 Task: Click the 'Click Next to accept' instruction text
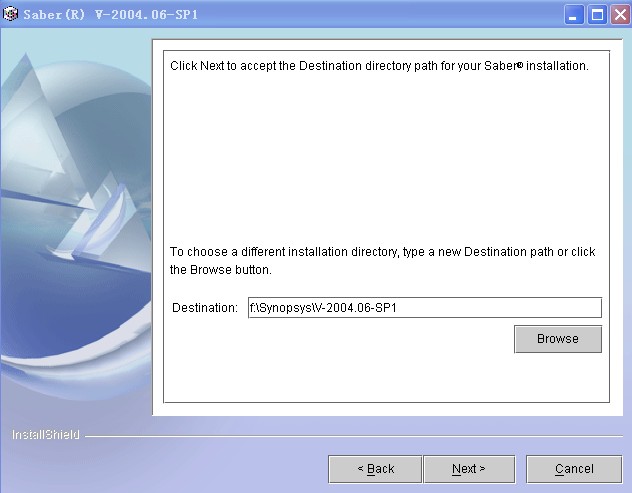(x=379, y=66)
